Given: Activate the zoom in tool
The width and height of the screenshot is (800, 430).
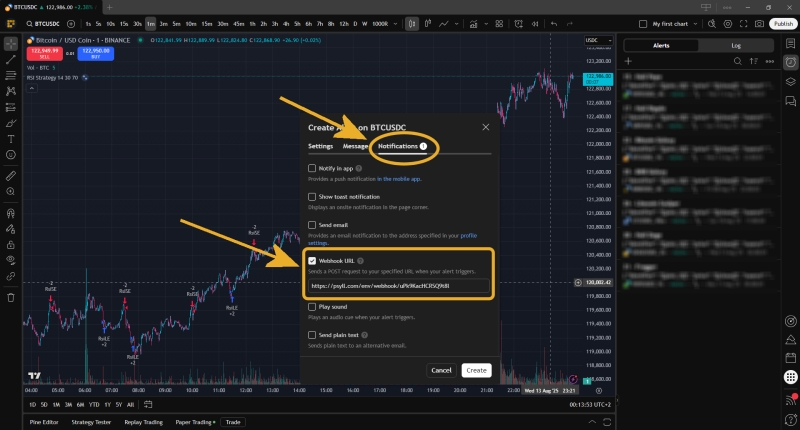Looking at the screenshot, I should click(11, 192).
